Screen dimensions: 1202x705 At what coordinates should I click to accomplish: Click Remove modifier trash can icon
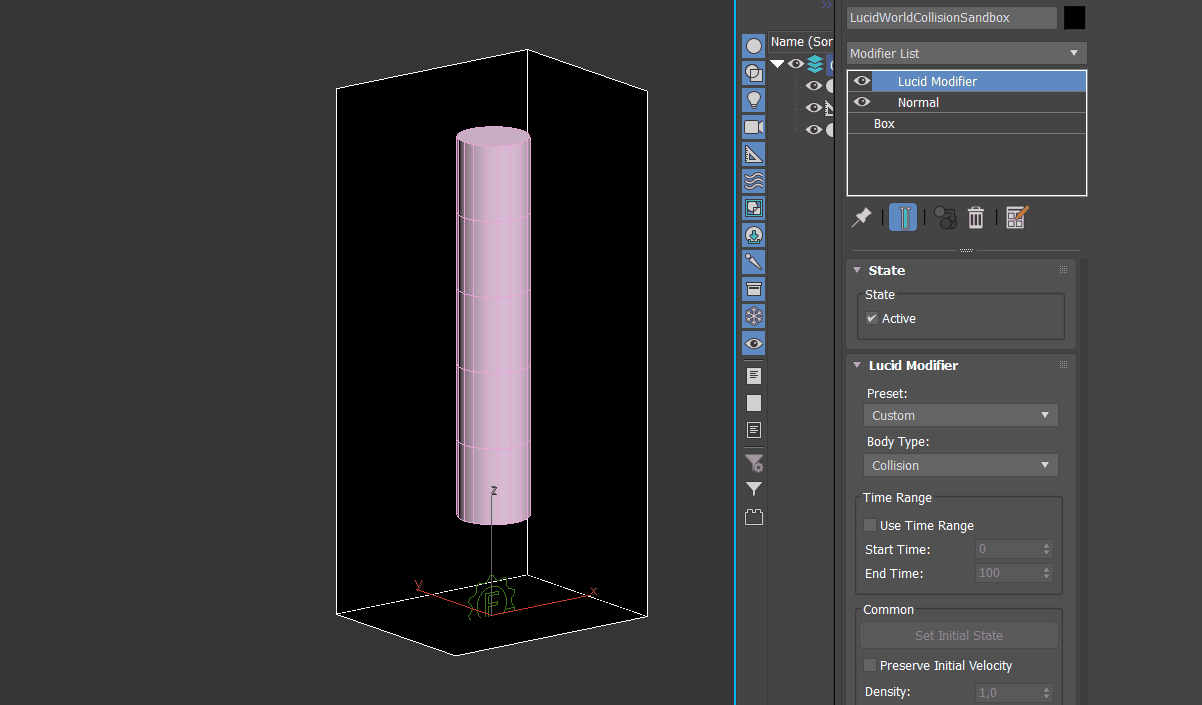[976, 217]
